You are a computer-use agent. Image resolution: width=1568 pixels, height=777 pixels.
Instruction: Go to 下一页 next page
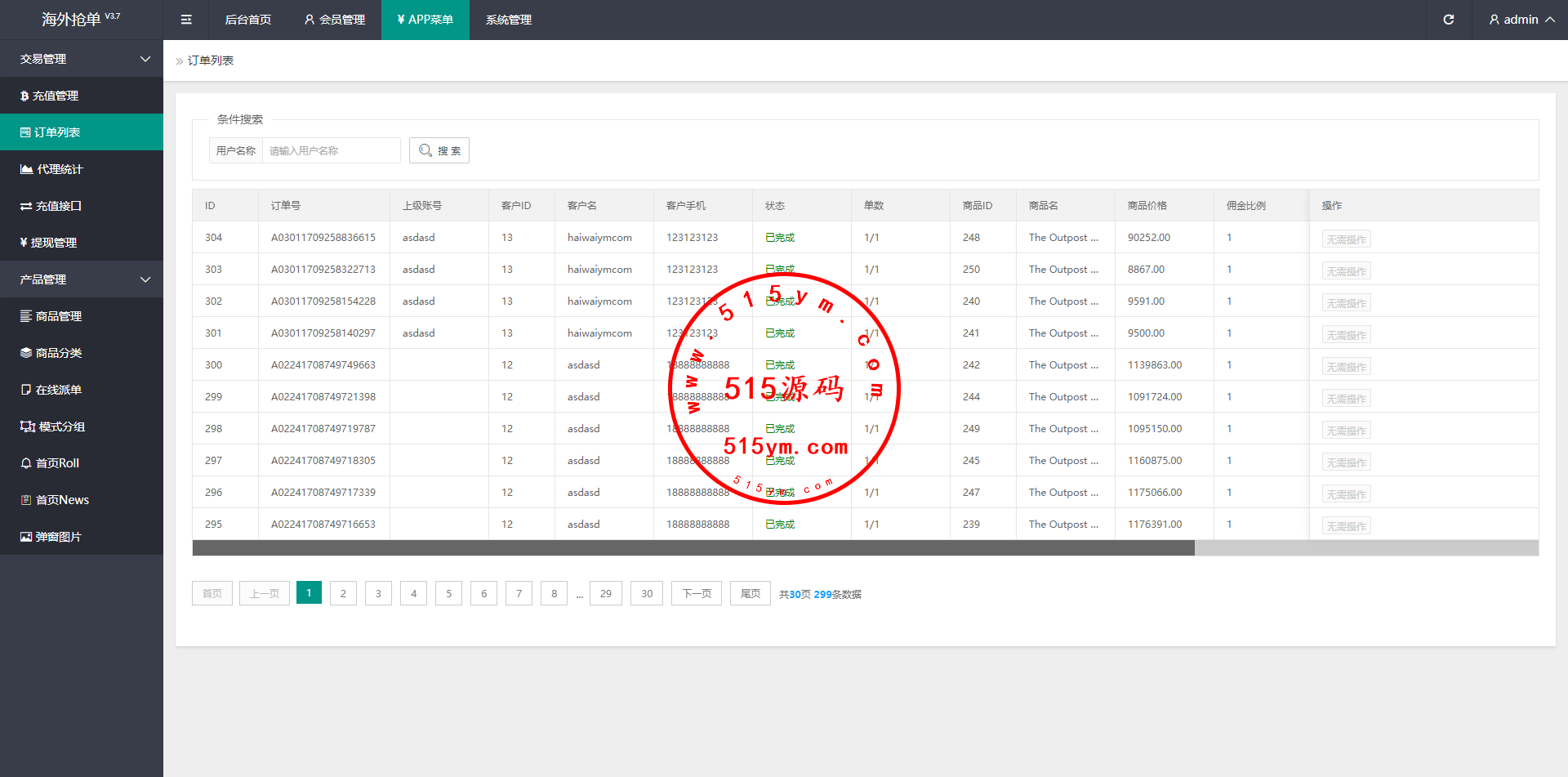click(x=697, y=593)
